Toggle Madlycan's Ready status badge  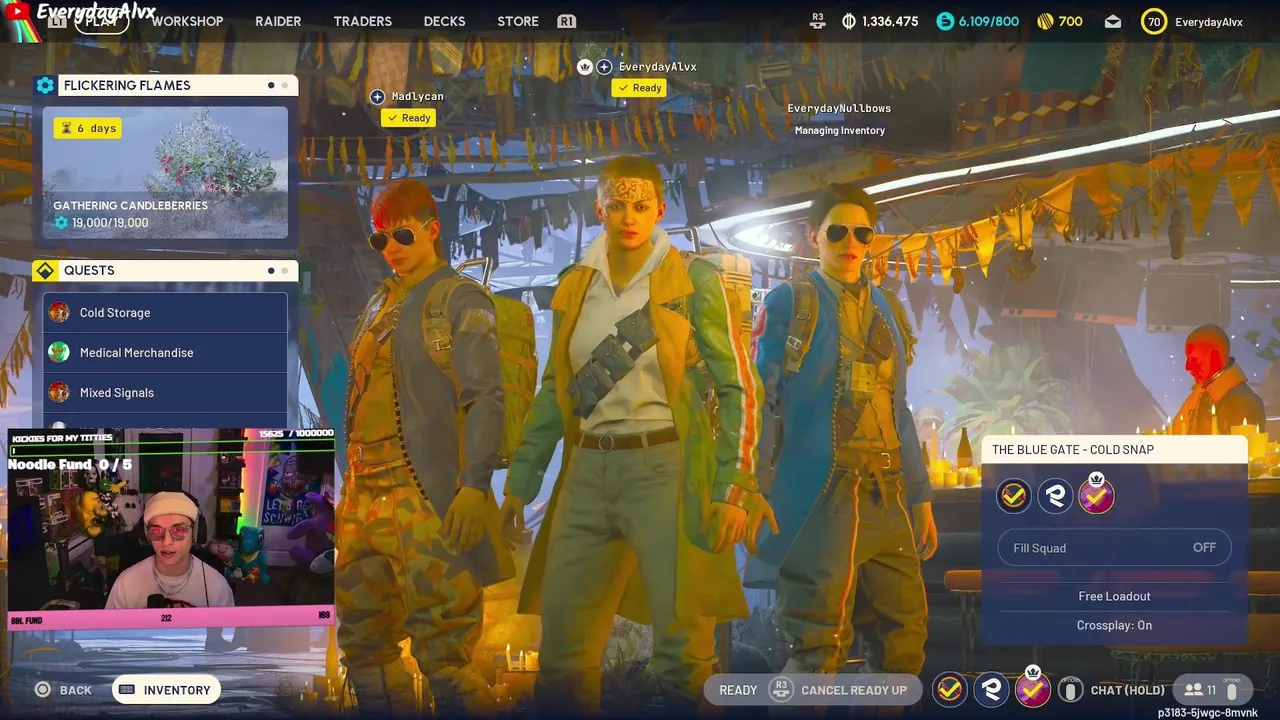pyautogui.click(x=409, y=118)
